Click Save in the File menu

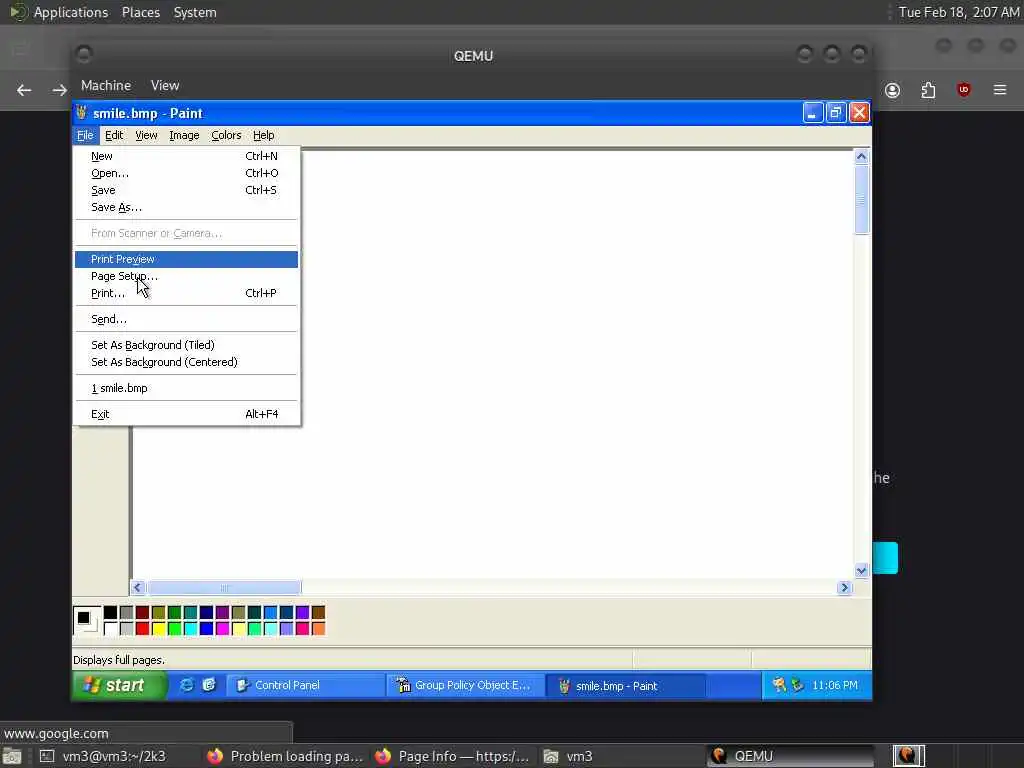(186, 190)
